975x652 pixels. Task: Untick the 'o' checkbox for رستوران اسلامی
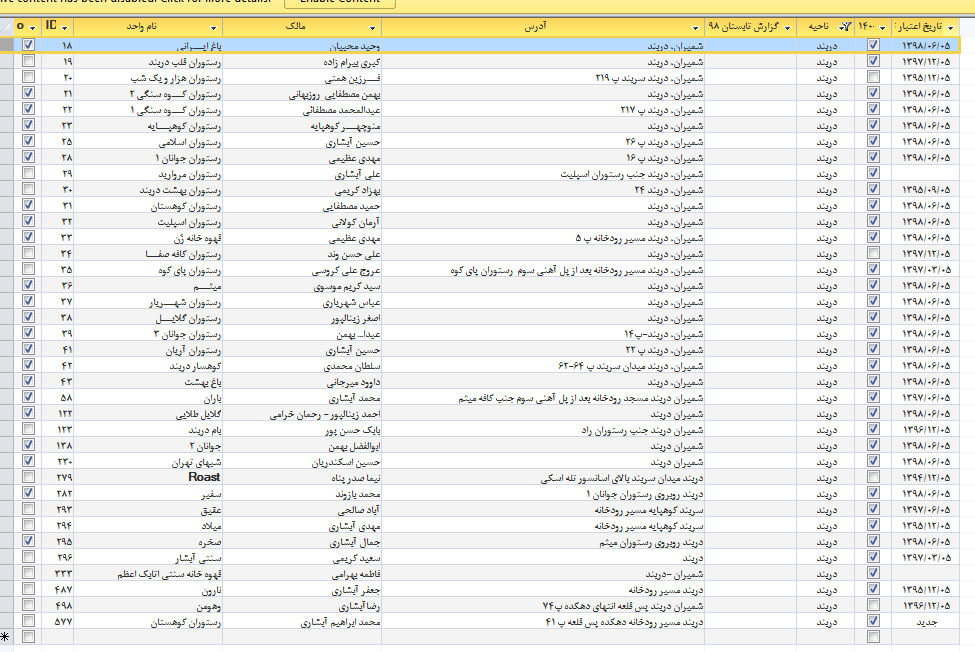(x=29, y=141)
